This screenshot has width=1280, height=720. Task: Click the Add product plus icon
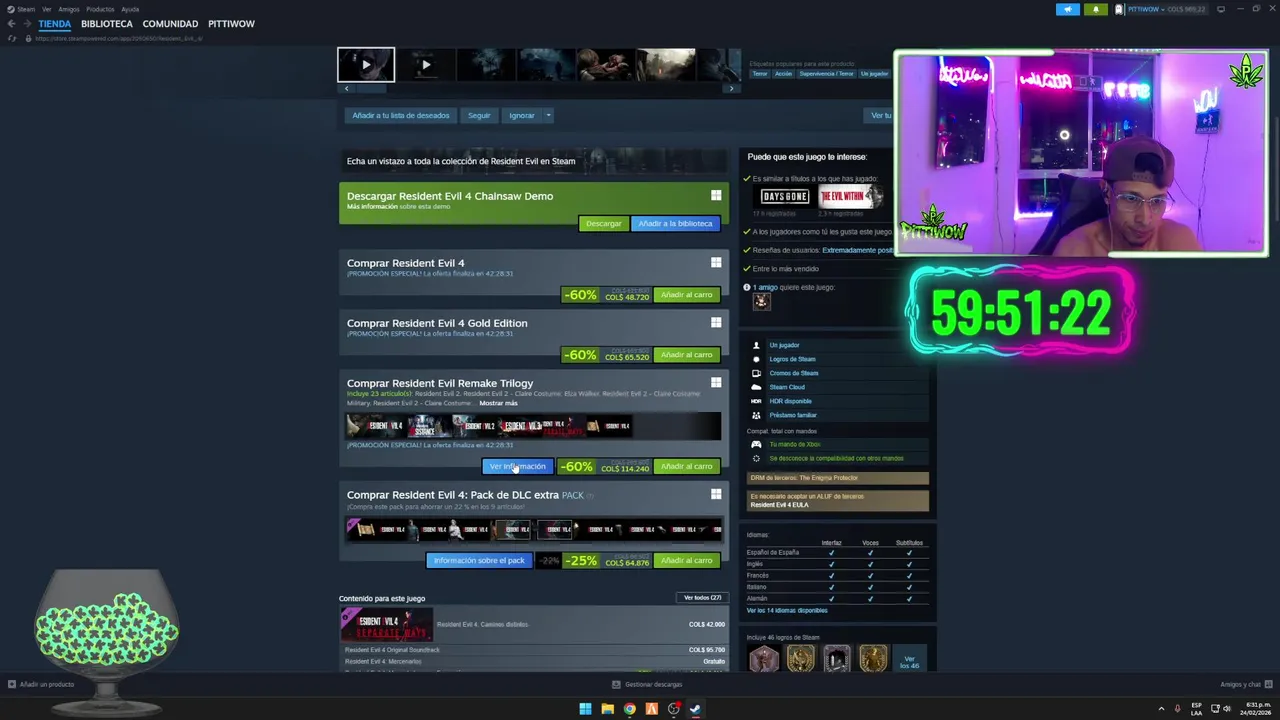point(12,685)
